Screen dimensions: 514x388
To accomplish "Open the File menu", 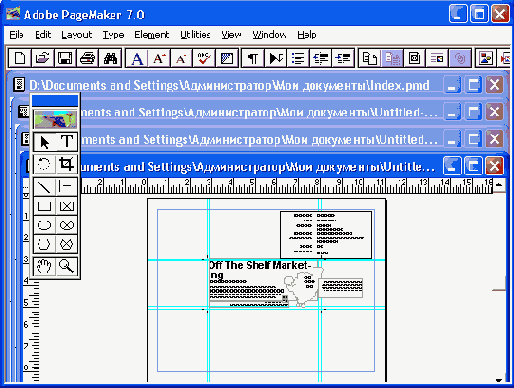I will point(16,35).
